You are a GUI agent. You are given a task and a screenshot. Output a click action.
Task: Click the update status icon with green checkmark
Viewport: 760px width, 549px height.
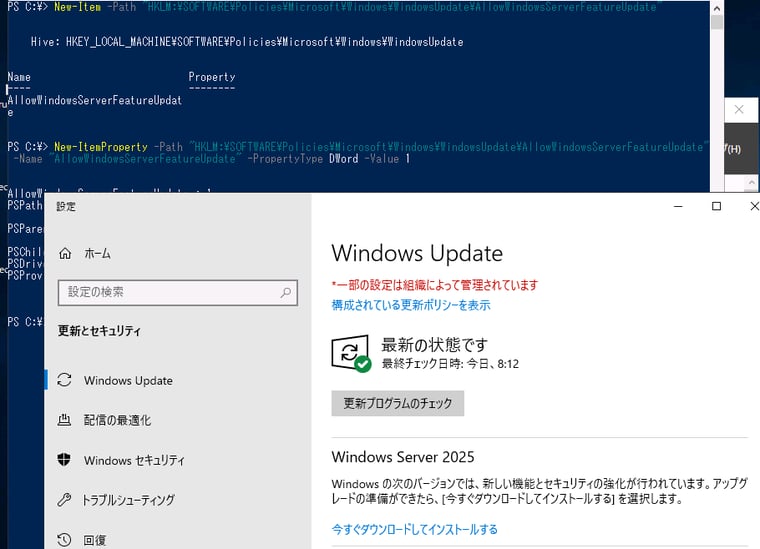click(x=351, y=354)
